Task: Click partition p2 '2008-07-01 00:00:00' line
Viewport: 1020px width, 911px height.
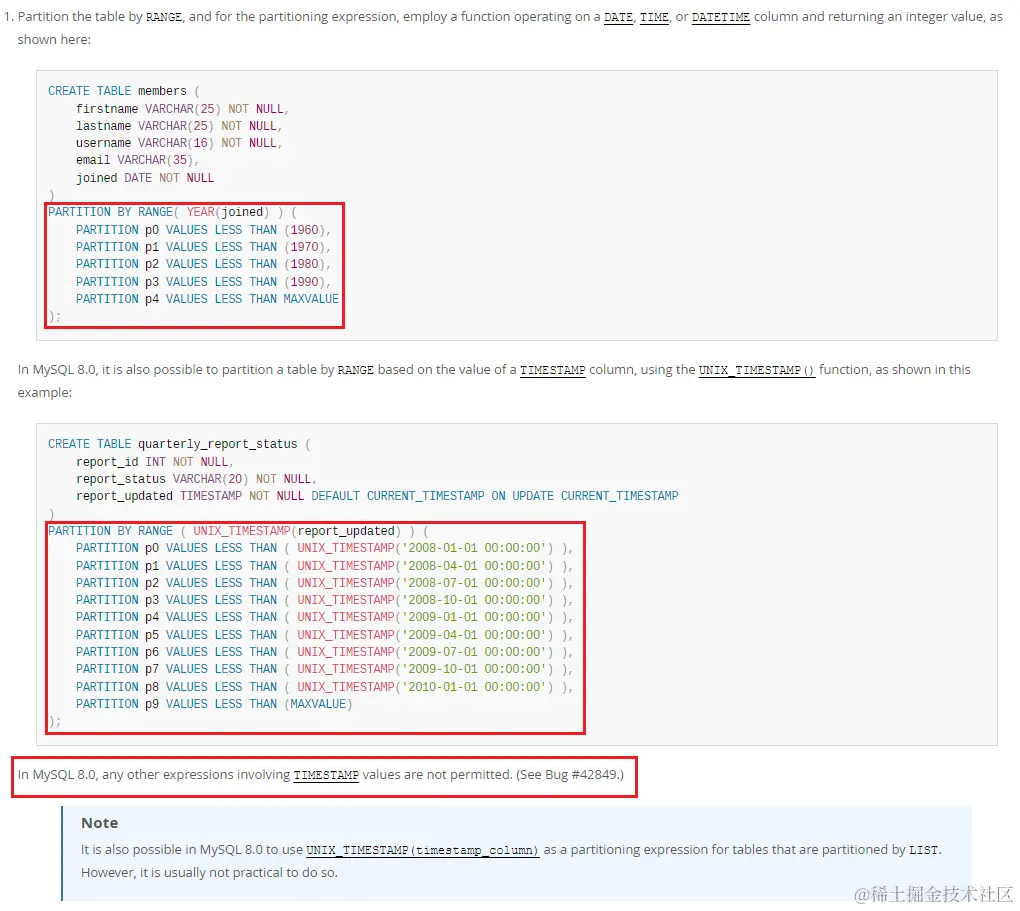Action: pos(324,583)
